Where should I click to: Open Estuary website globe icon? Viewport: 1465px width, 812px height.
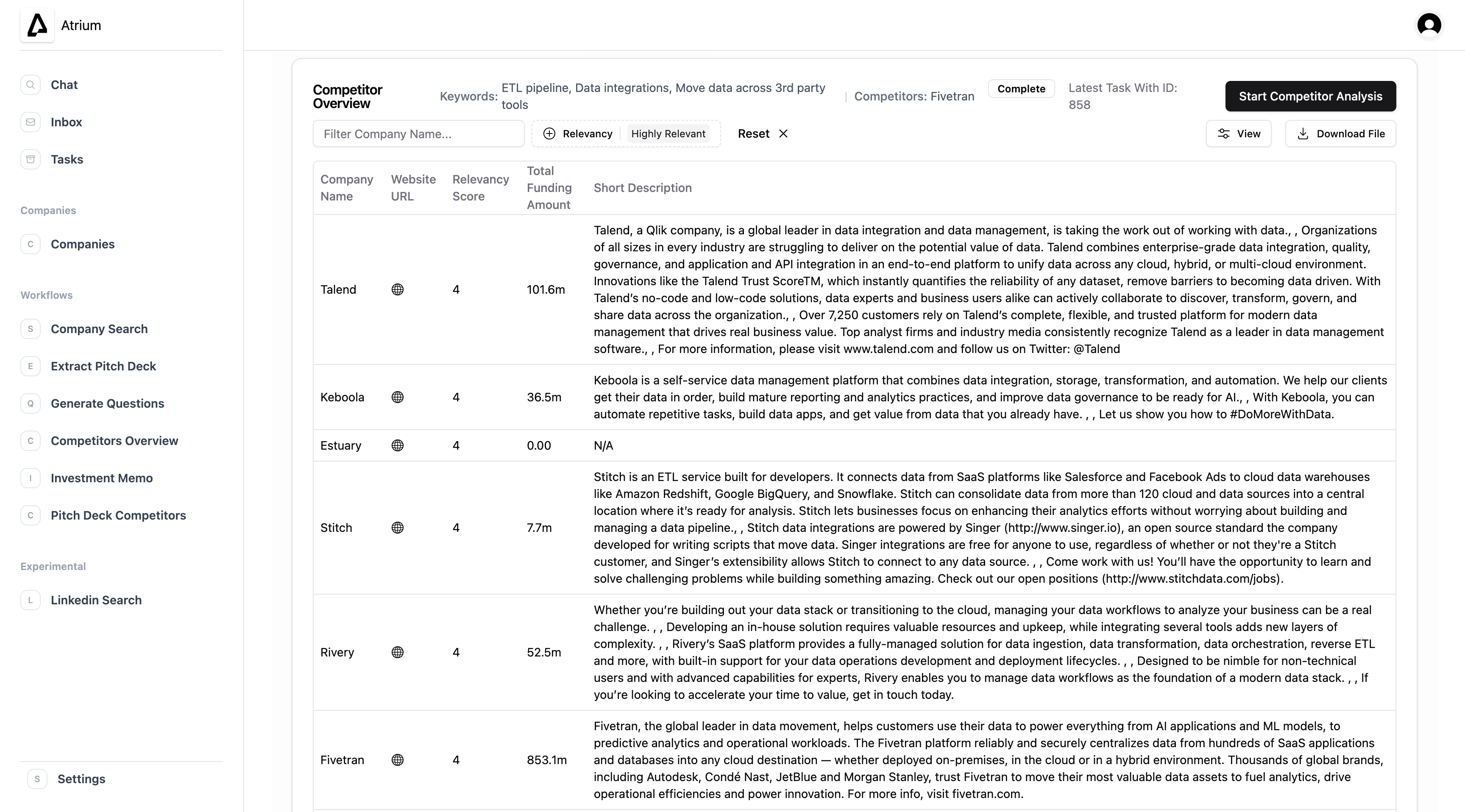pyautogui.click(x=398, y=445)
